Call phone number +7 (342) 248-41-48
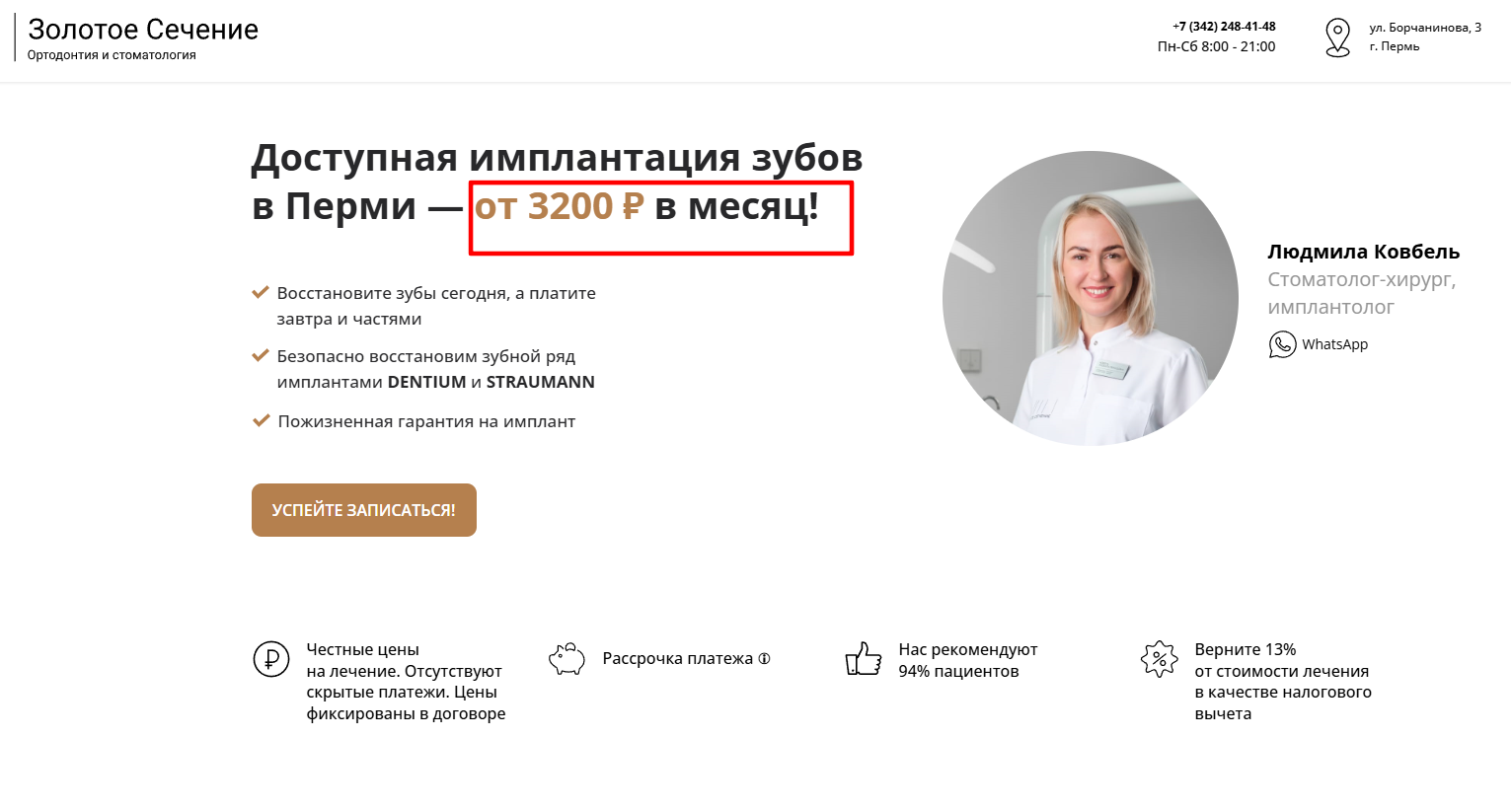The image size is (1511, 812). coord(1224,27)
